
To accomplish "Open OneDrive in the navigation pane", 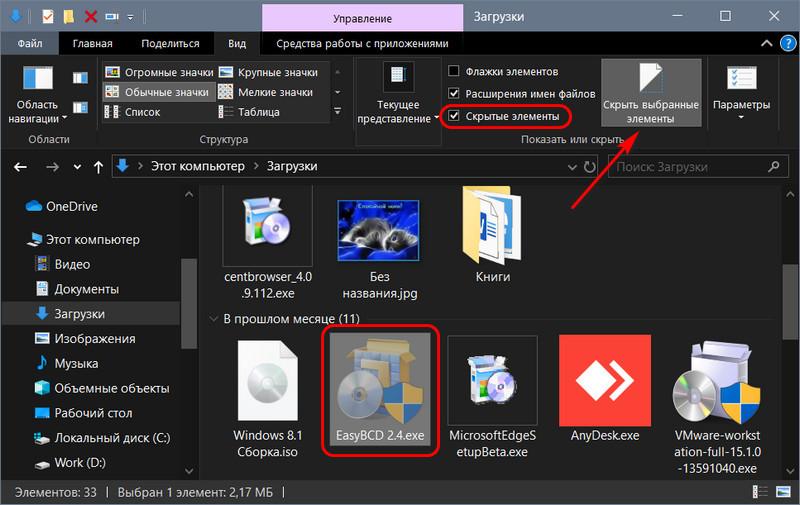I will (x=61, y=207).
